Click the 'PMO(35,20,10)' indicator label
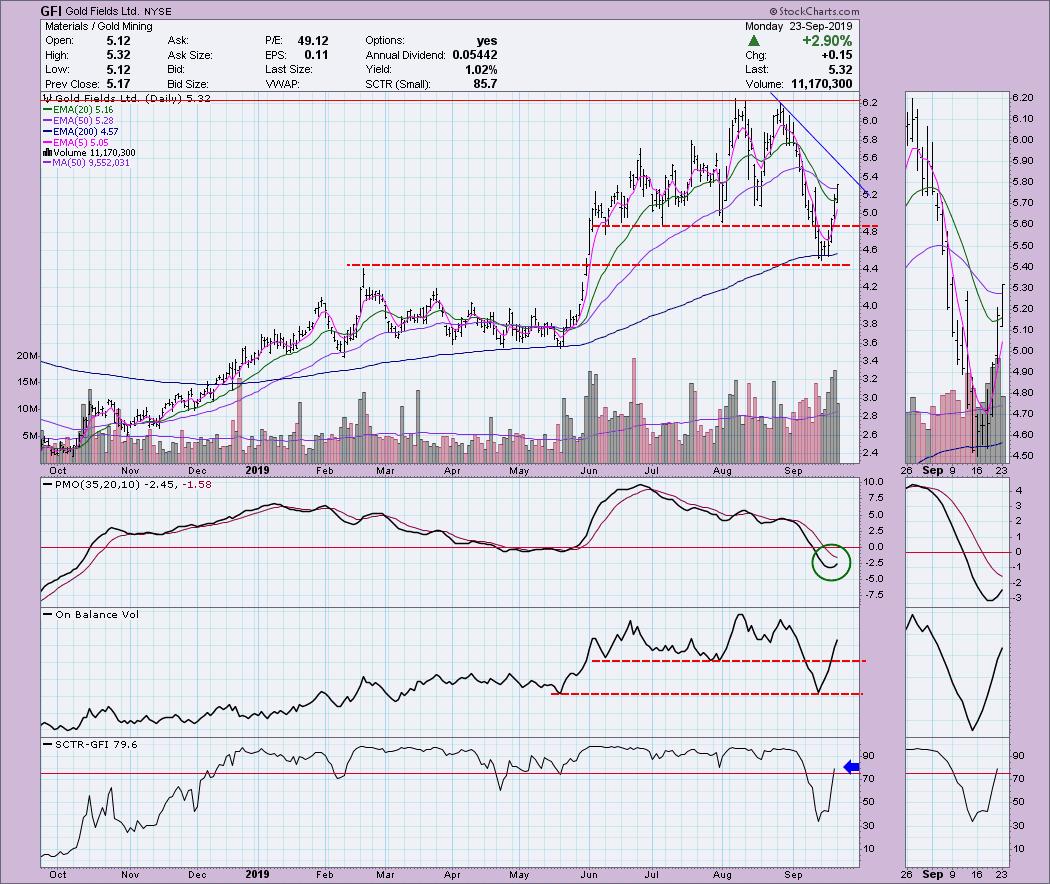1050x884 pixels. [x=97, y=484]
